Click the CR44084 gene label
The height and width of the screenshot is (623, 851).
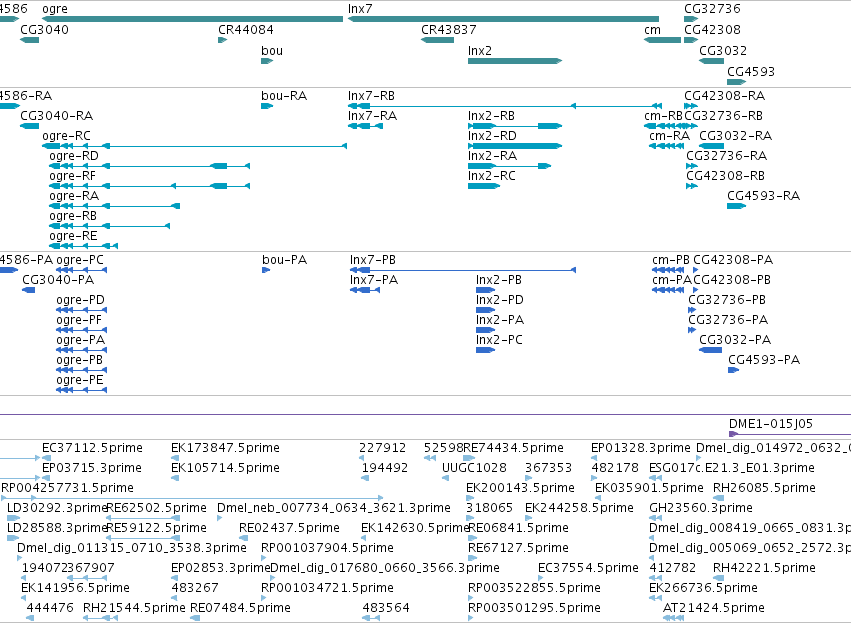coord(246,30)
